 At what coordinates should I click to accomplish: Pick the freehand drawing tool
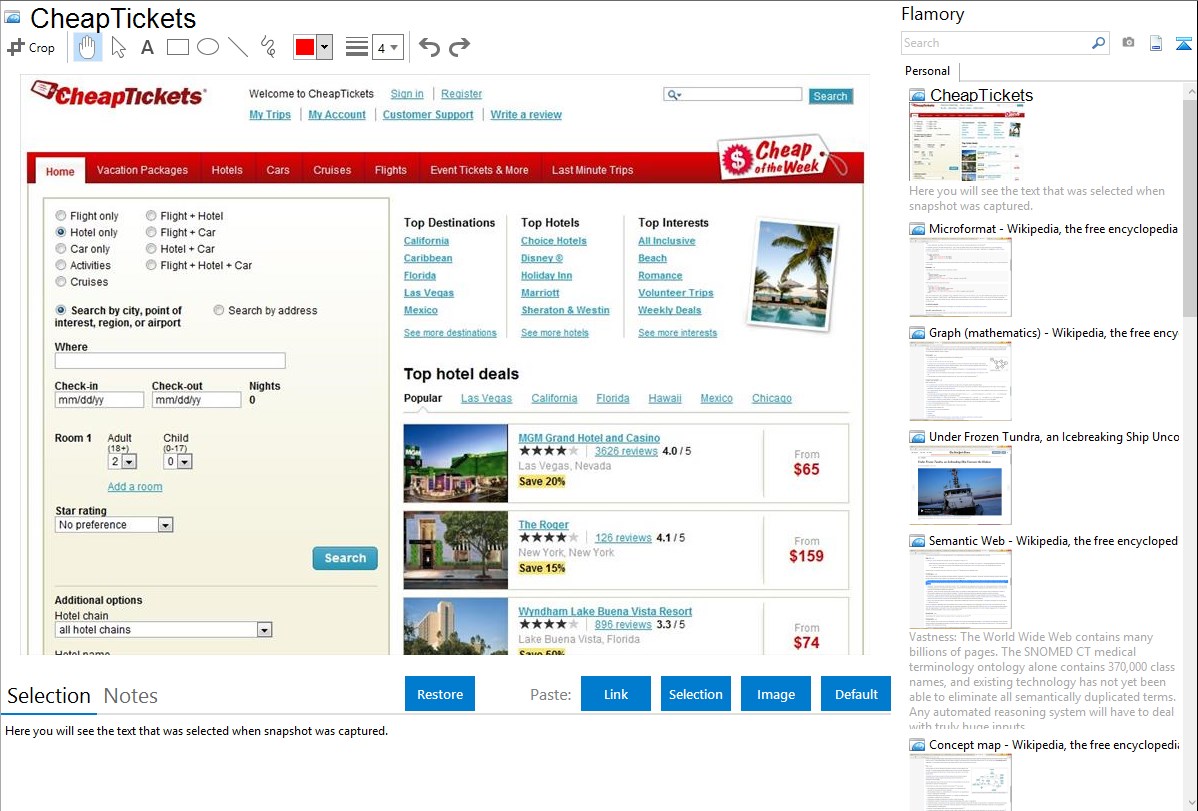(x=268, y=47)
